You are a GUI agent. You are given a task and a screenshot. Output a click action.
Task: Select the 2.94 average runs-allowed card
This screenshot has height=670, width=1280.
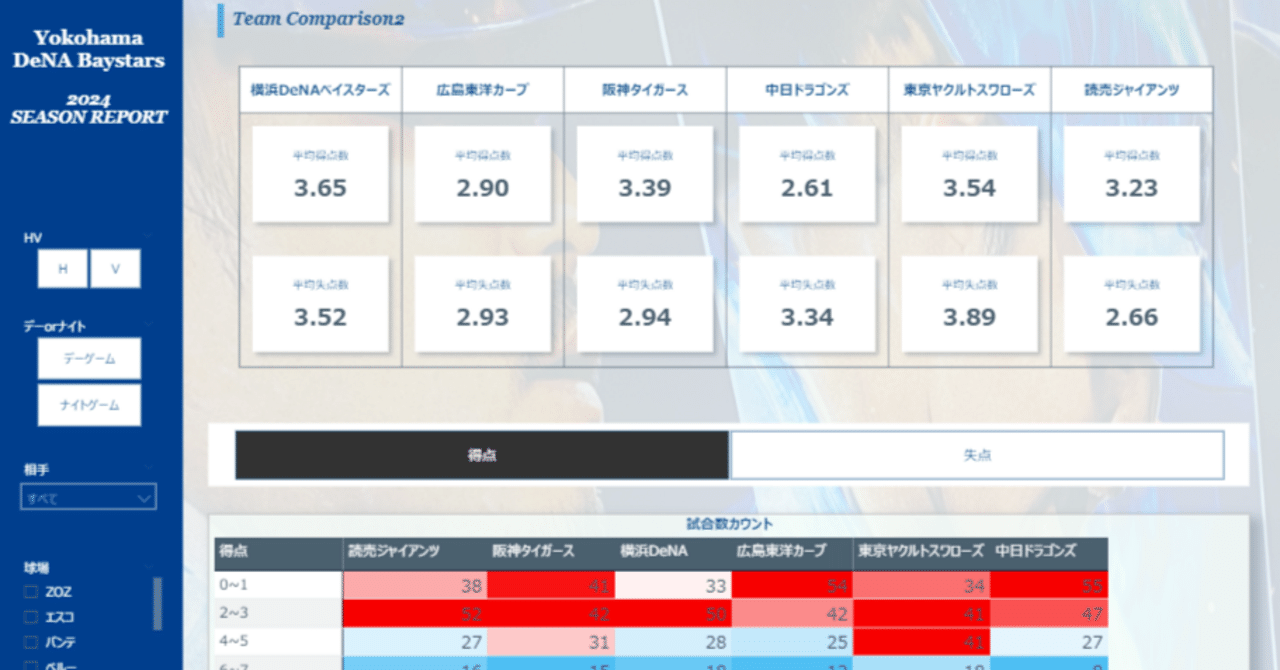point(645,304)
